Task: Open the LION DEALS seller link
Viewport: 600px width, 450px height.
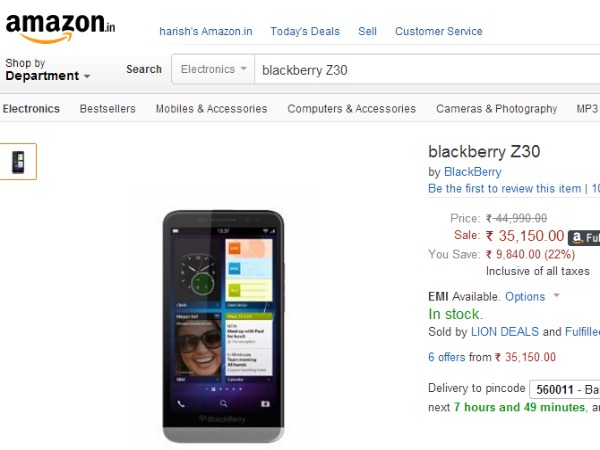Action: (x=505, y=331)
